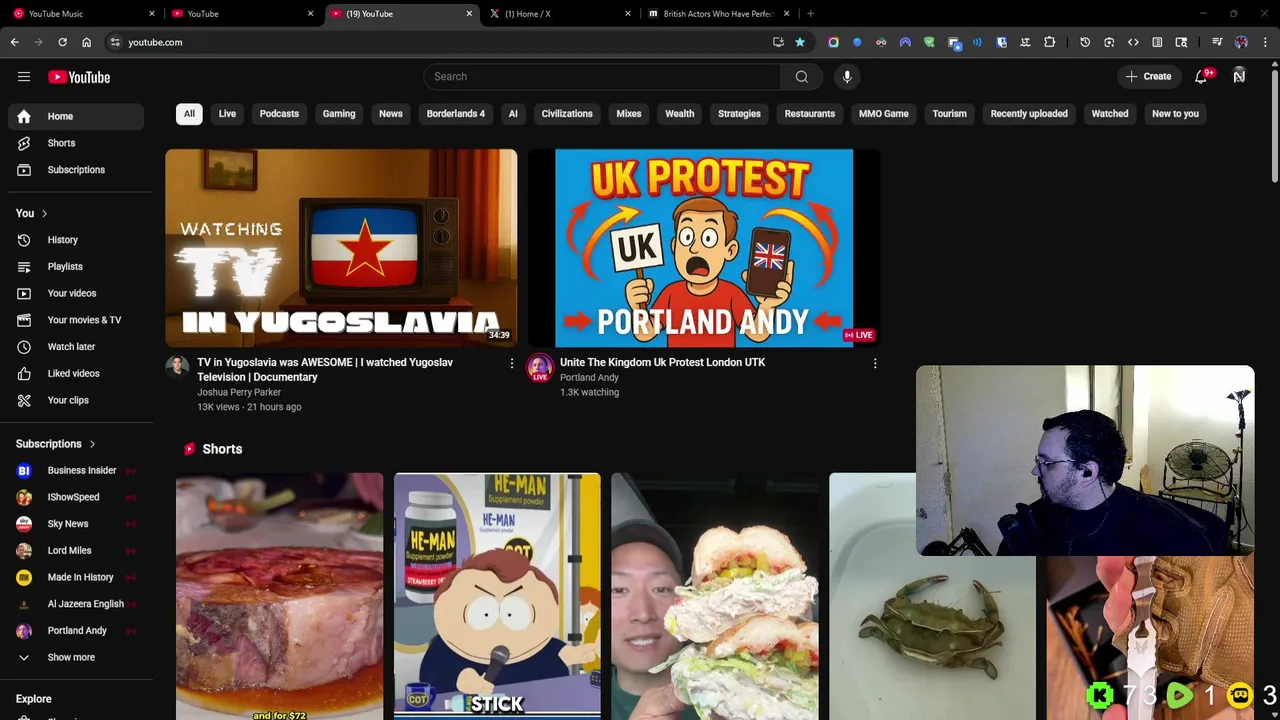
Task: Open a new browser tab
Action: pyautogui.click(x=810, y=14)
